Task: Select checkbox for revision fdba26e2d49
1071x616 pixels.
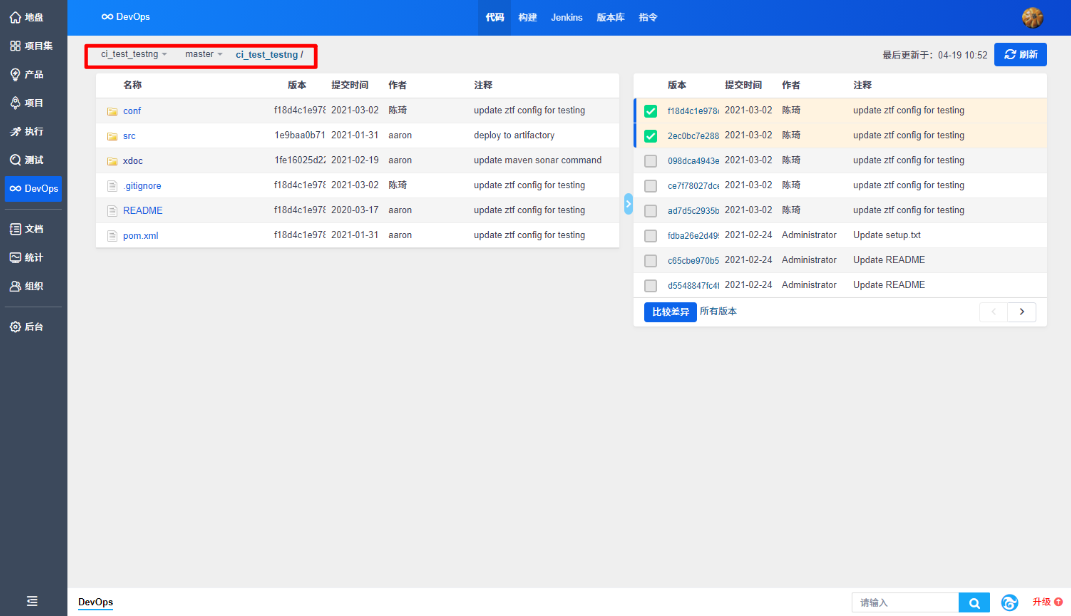Action: 651,236
